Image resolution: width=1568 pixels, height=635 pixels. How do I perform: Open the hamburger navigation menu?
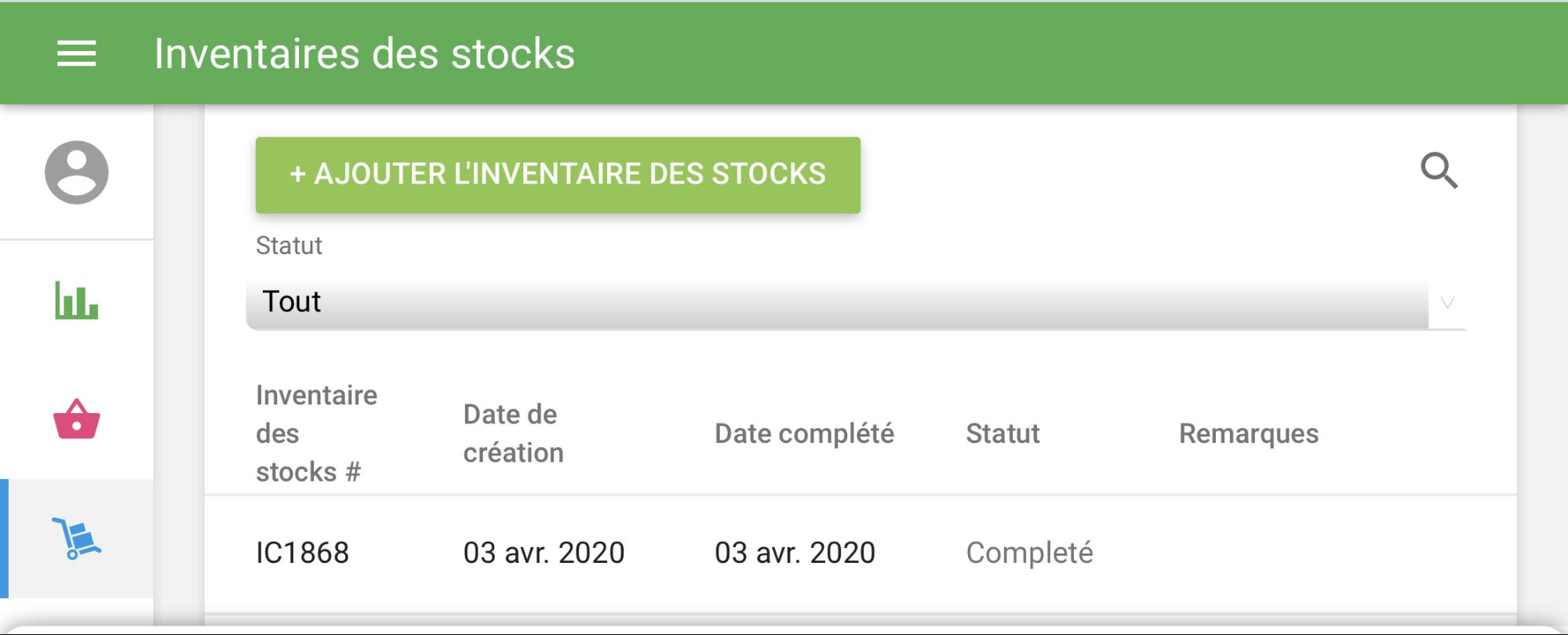point(76,53)
